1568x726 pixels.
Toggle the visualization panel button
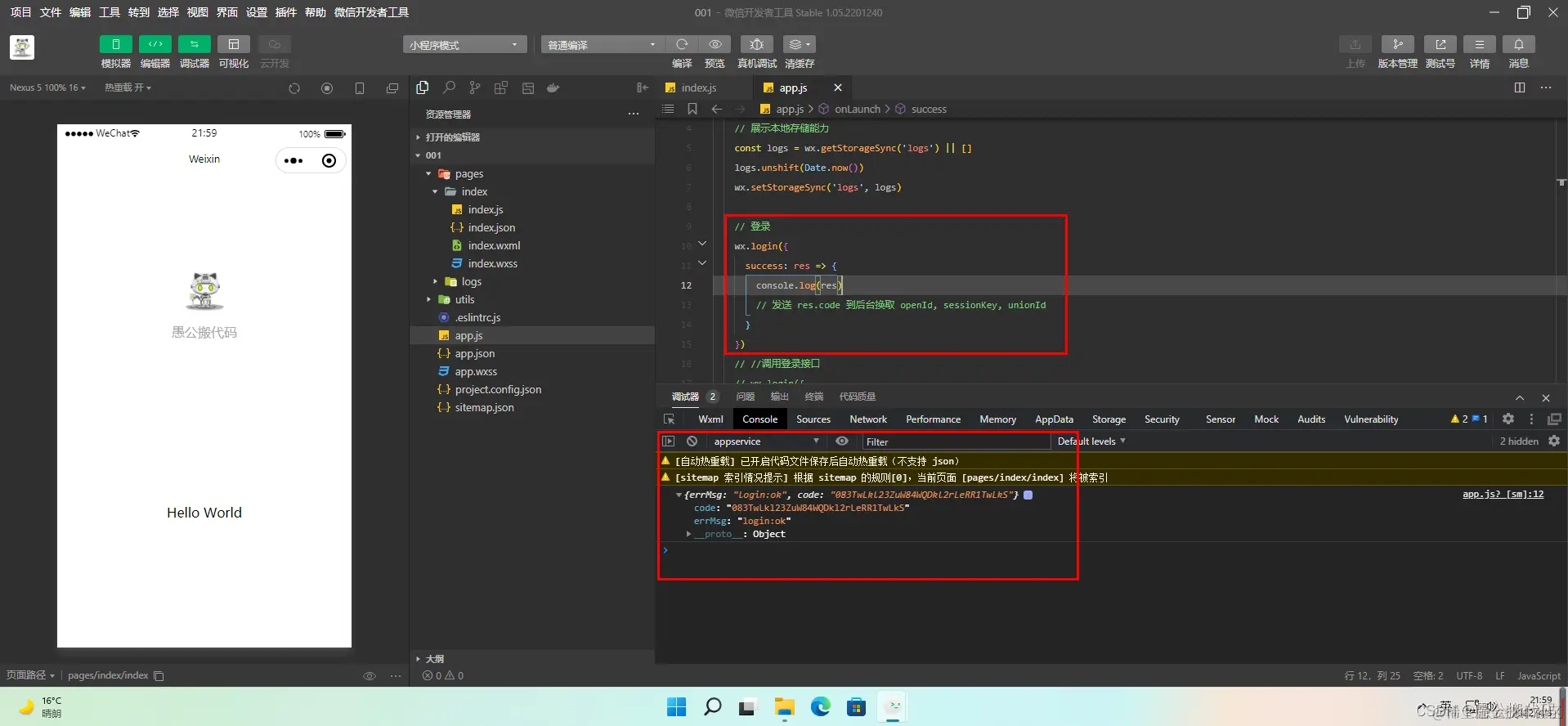(233, 44)
